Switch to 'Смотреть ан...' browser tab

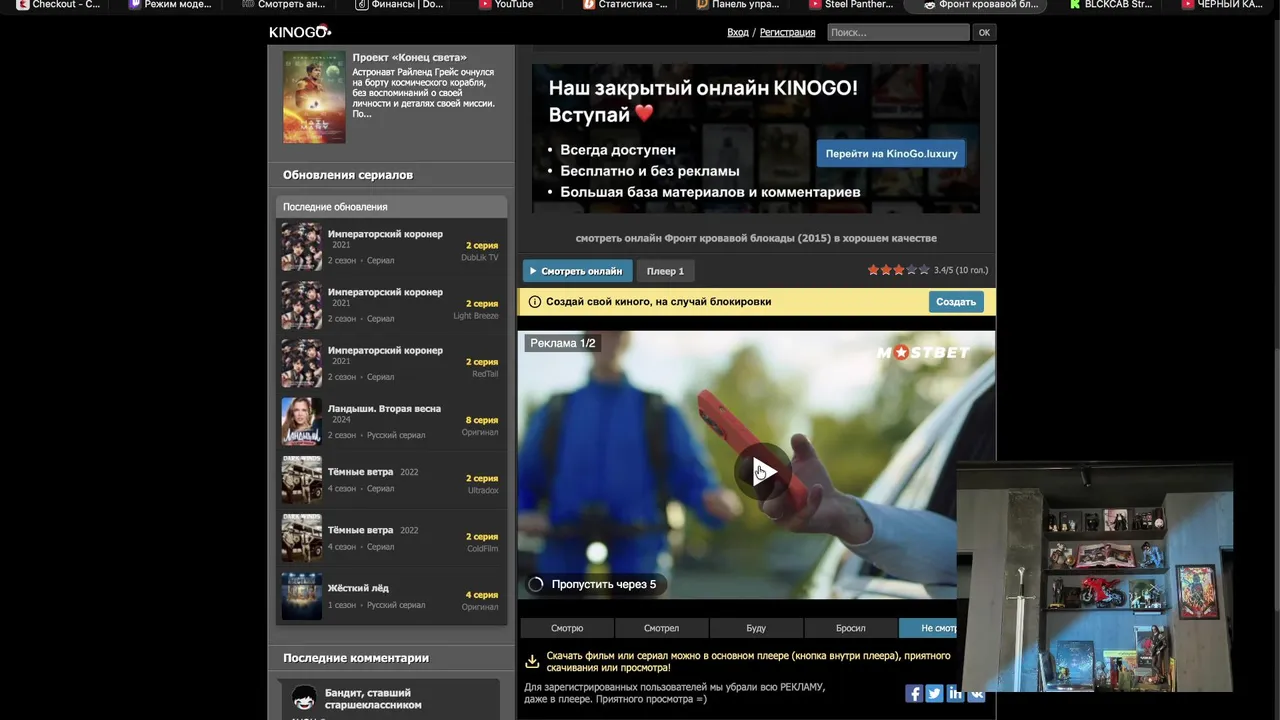[x=284, y=5]
